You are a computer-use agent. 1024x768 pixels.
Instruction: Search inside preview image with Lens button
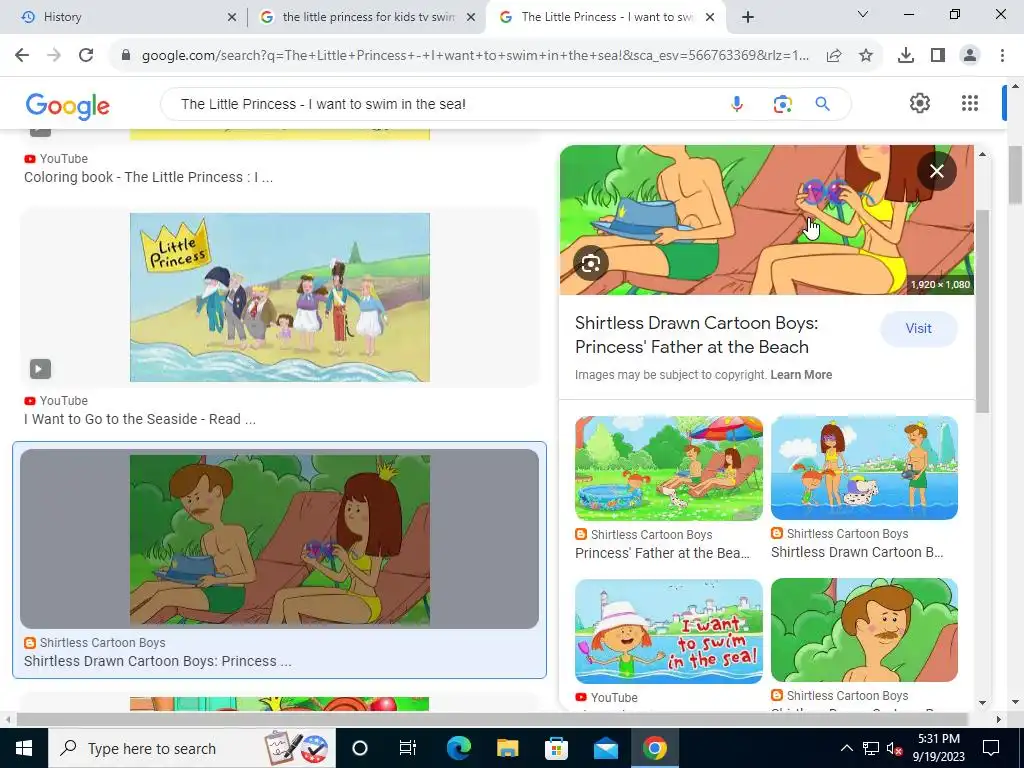[x=591, y=263]
